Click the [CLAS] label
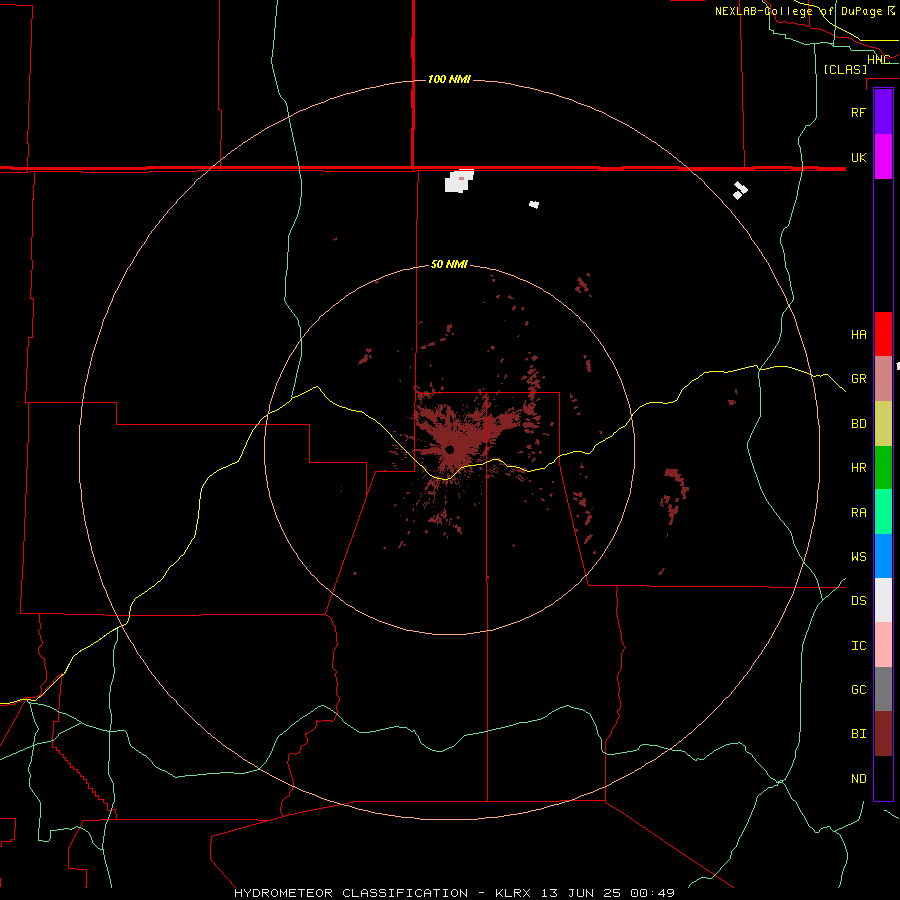This screenshot has height=900, width=900. coord(845,69)
